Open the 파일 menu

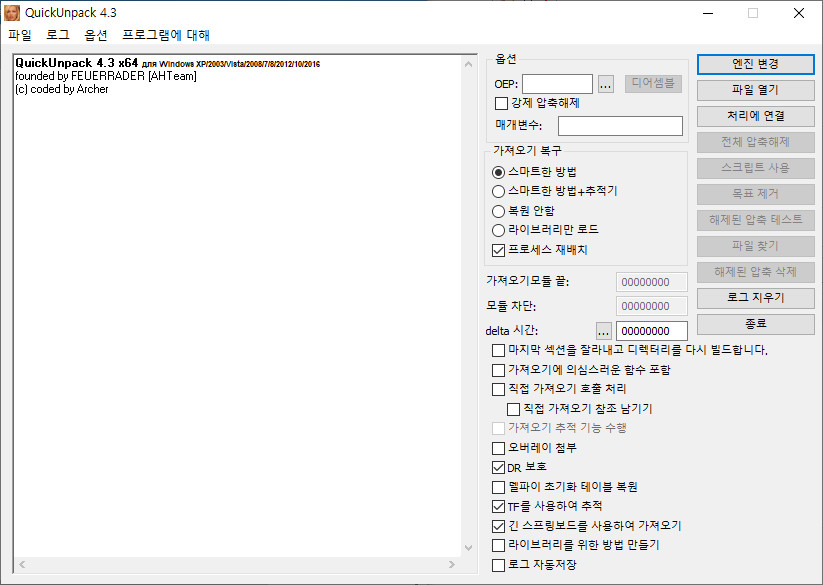click(20, 35)
